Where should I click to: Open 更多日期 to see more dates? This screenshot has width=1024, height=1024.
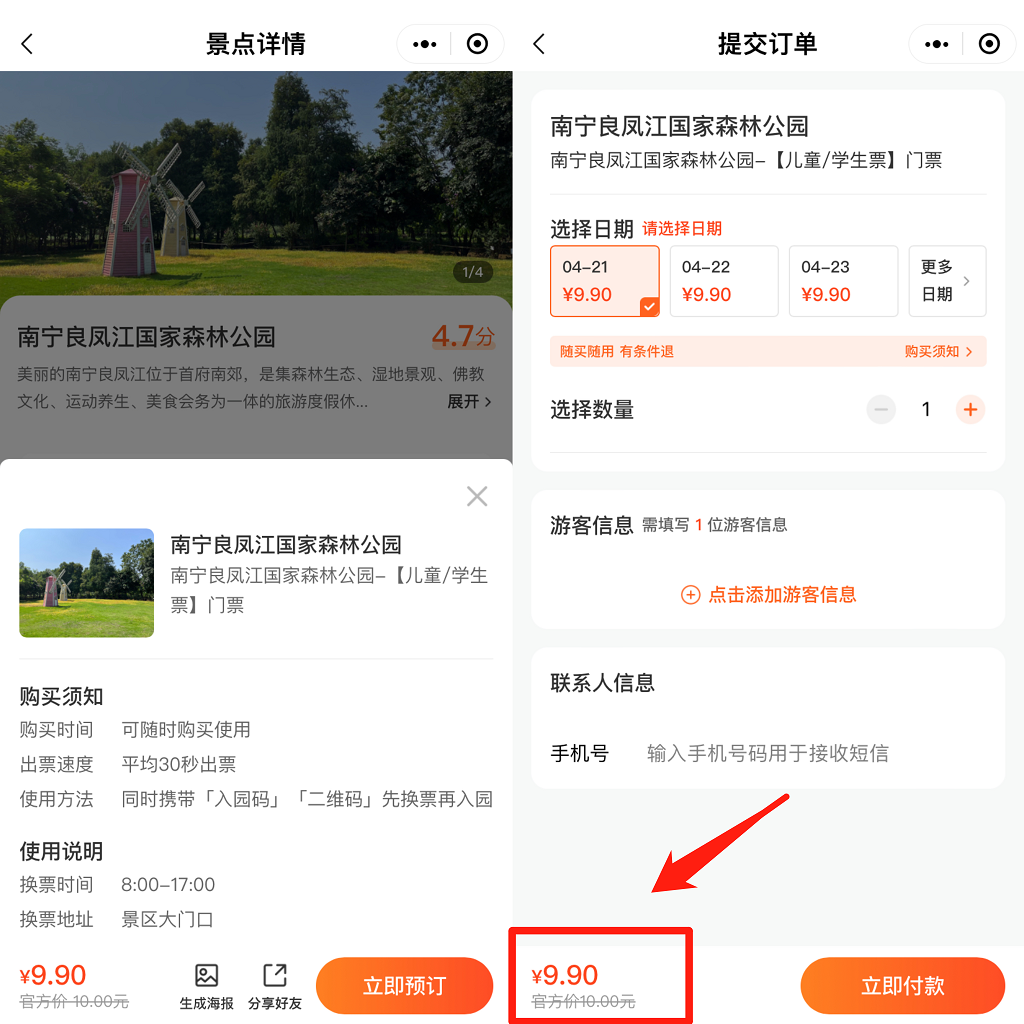tap(946, 281)
